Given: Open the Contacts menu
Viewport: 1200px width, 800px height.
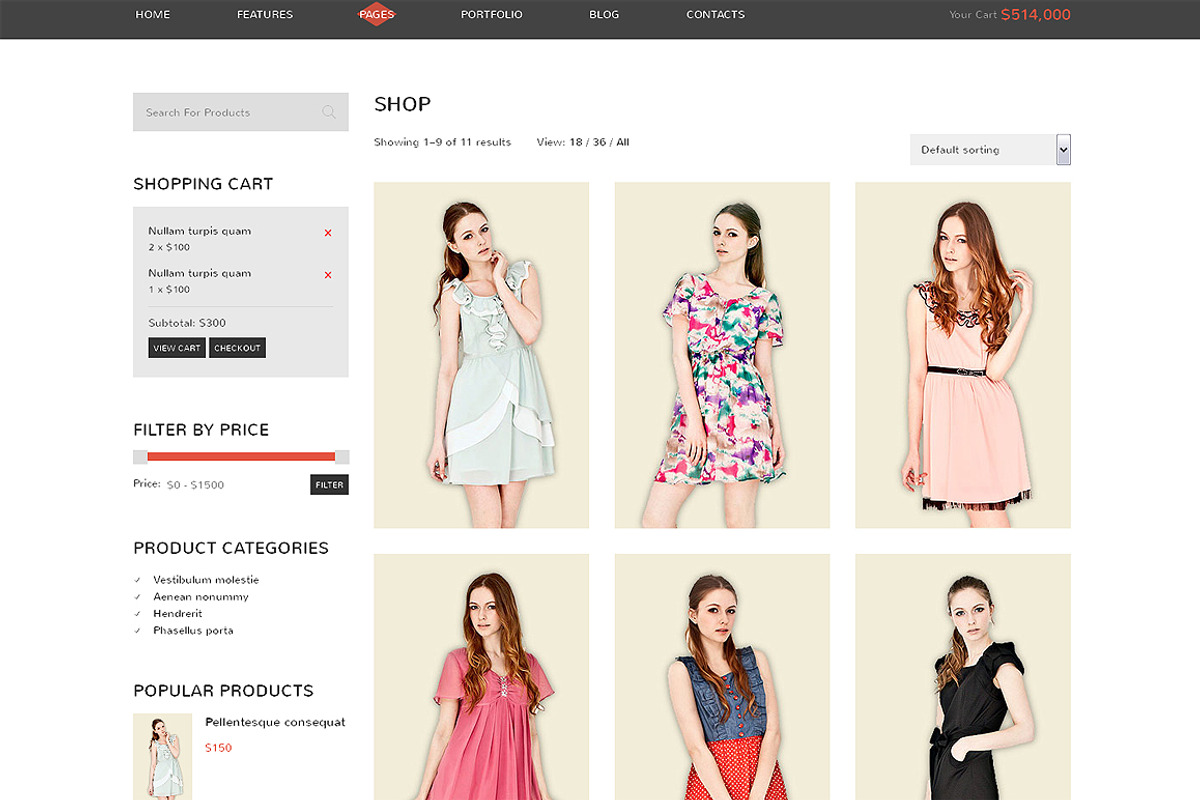Looking at the screenshot, I should point(715,15).
